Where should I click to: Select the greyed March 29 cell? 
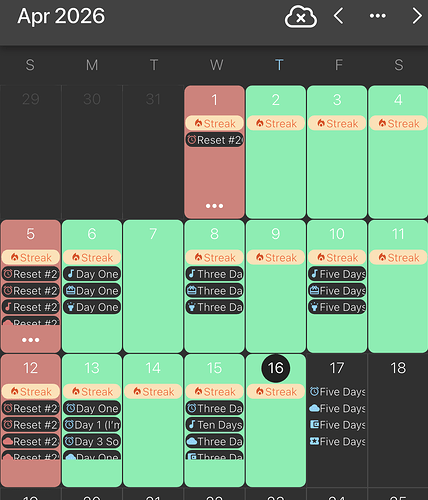click(31, 152)
